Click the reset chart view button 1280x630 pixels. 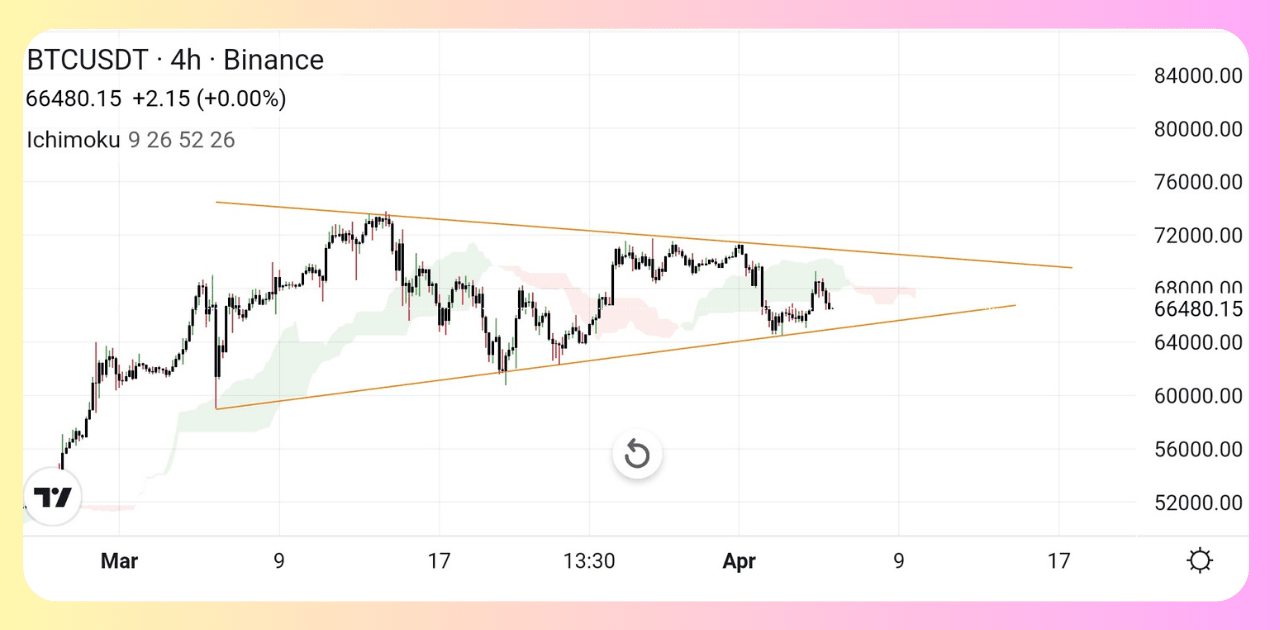[637, 455]
